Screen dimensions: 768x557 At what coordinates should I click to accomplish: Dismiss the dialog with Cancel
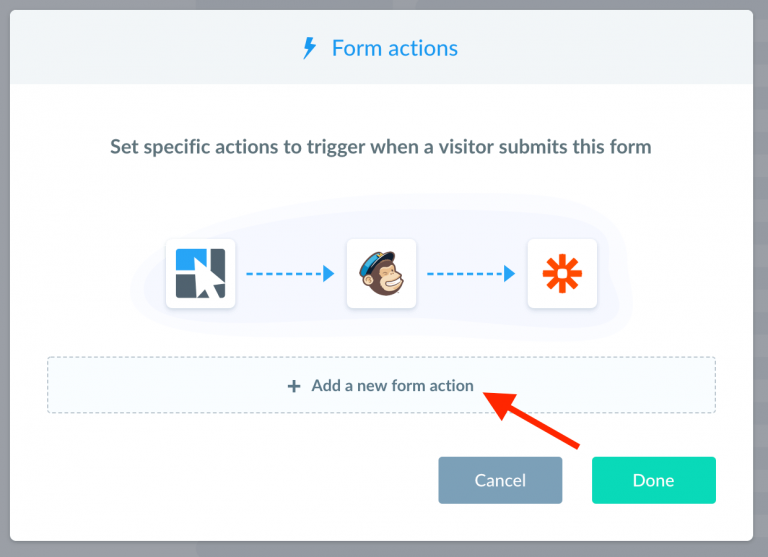pyautogui.click(x=500, y=480)
